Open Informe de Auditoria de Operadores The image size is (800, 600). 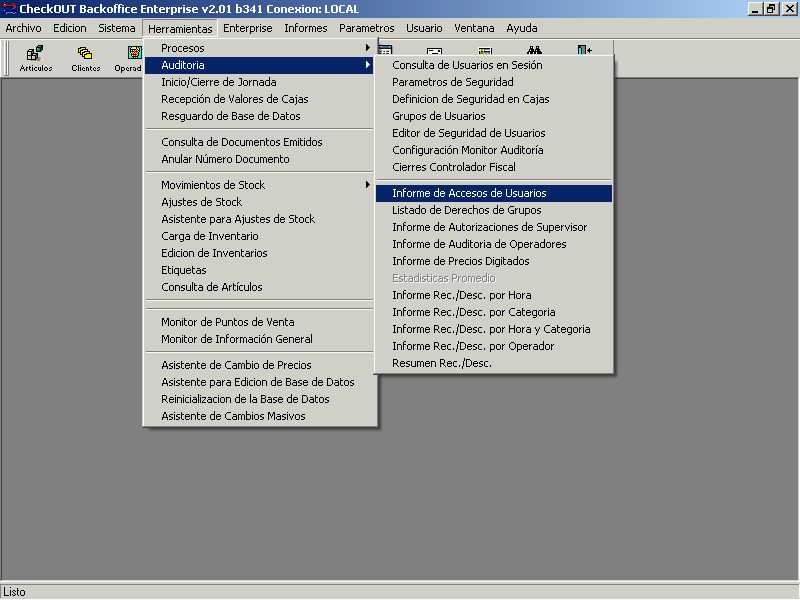[494, 244]
